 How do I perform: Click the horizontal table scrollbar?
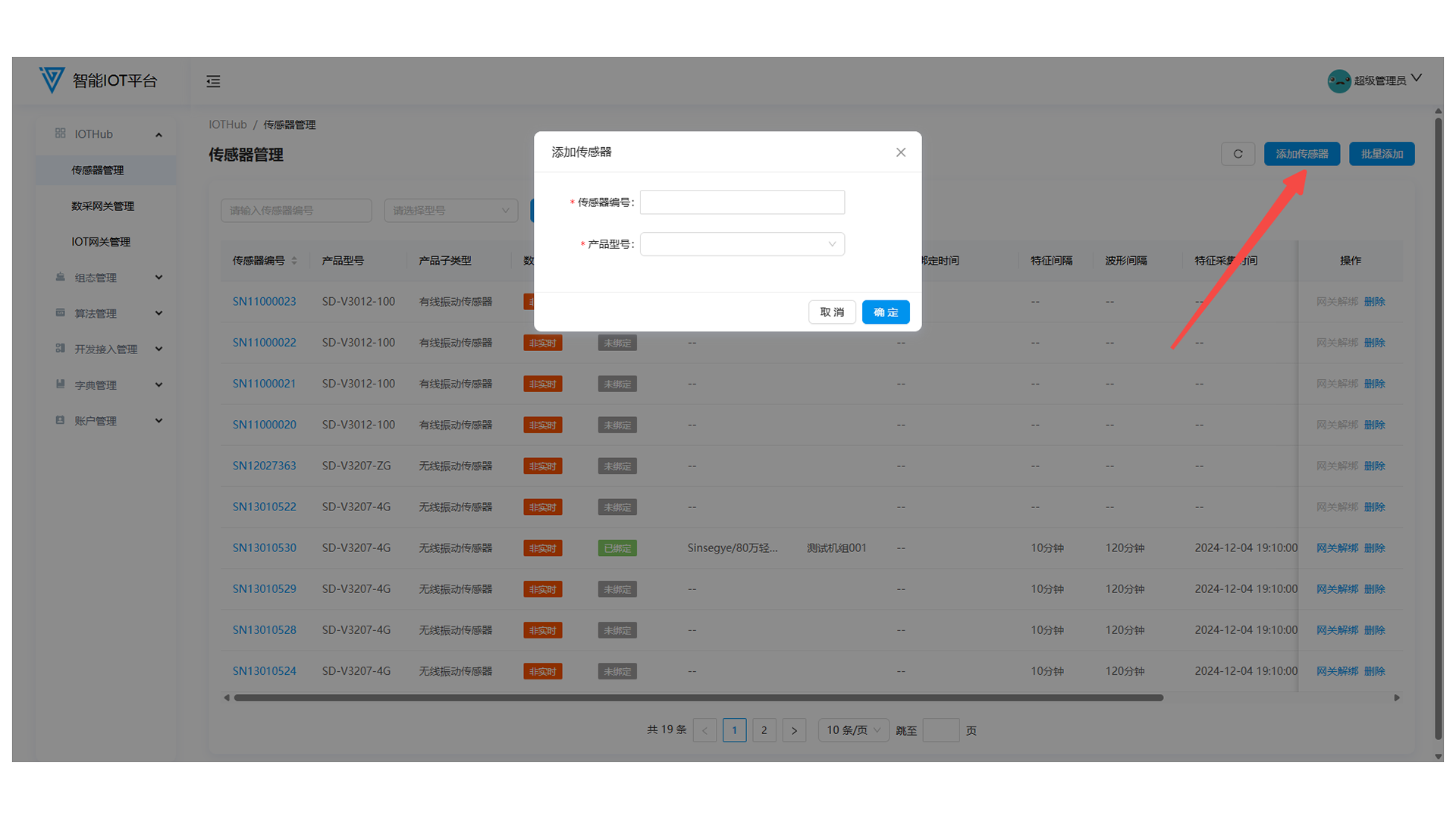tap(698, 698)
